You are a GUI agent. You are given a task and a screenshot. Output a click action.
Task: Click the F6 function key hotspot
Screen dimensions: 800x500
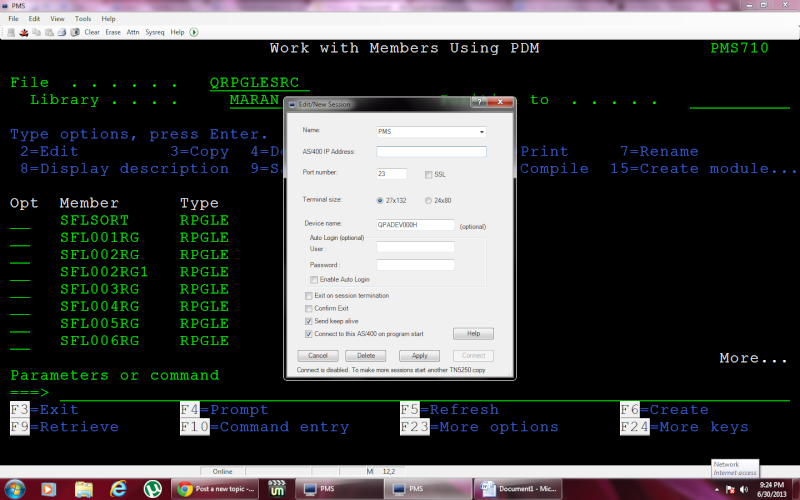630,410
